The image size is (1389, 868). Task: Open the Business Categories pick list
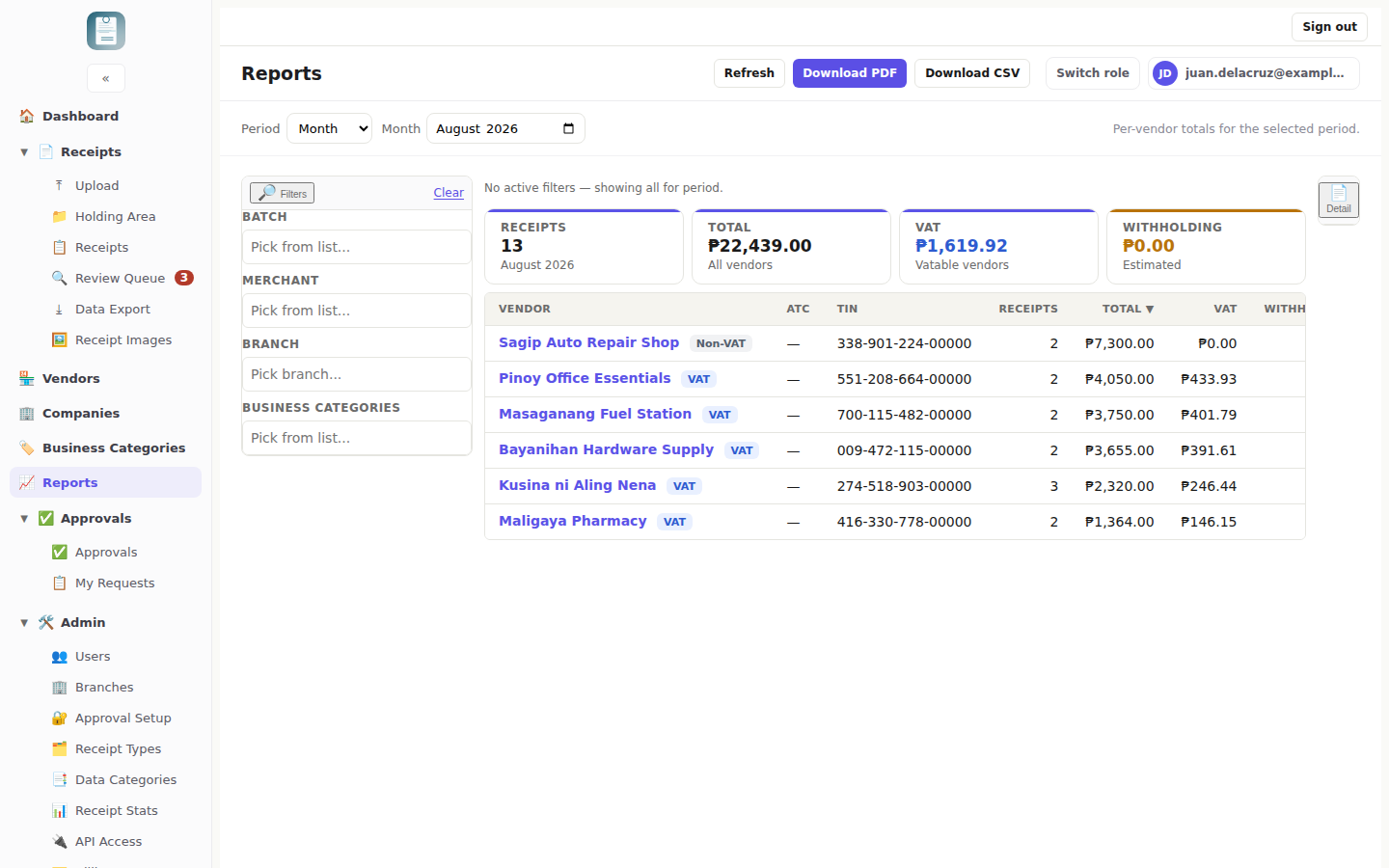[356, 438]
